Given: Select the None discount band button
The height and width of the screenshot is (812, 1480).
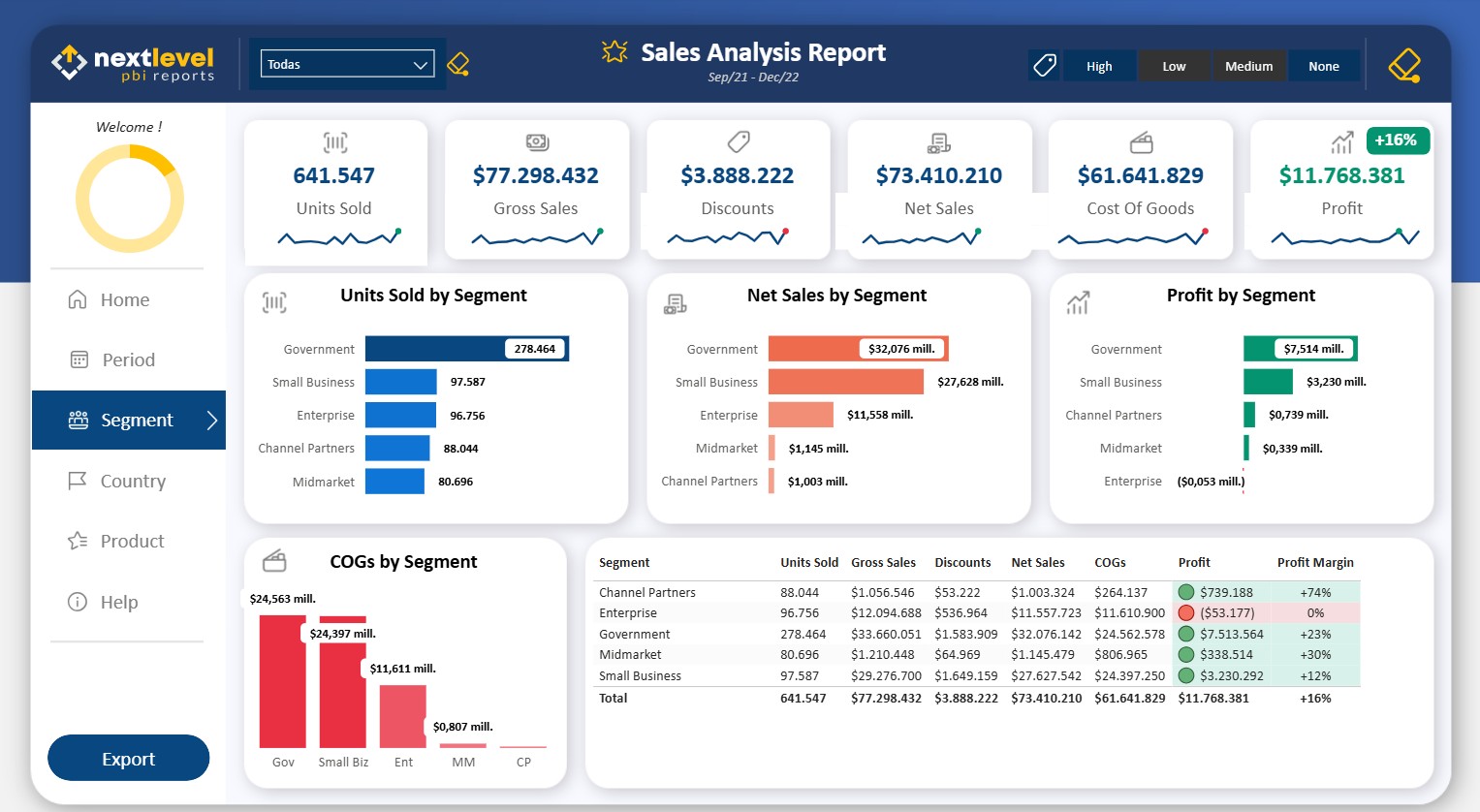Looking at the screenshot, I should [1323, 66].
